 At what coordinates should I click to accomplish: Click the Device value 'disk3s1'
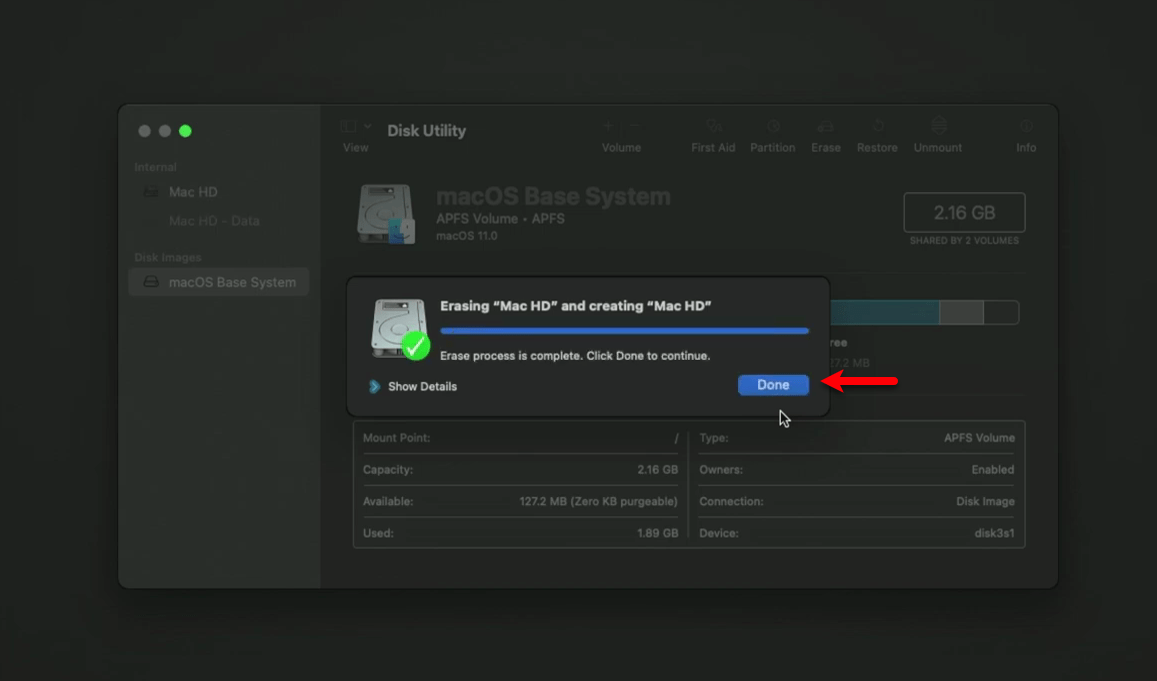994,533
